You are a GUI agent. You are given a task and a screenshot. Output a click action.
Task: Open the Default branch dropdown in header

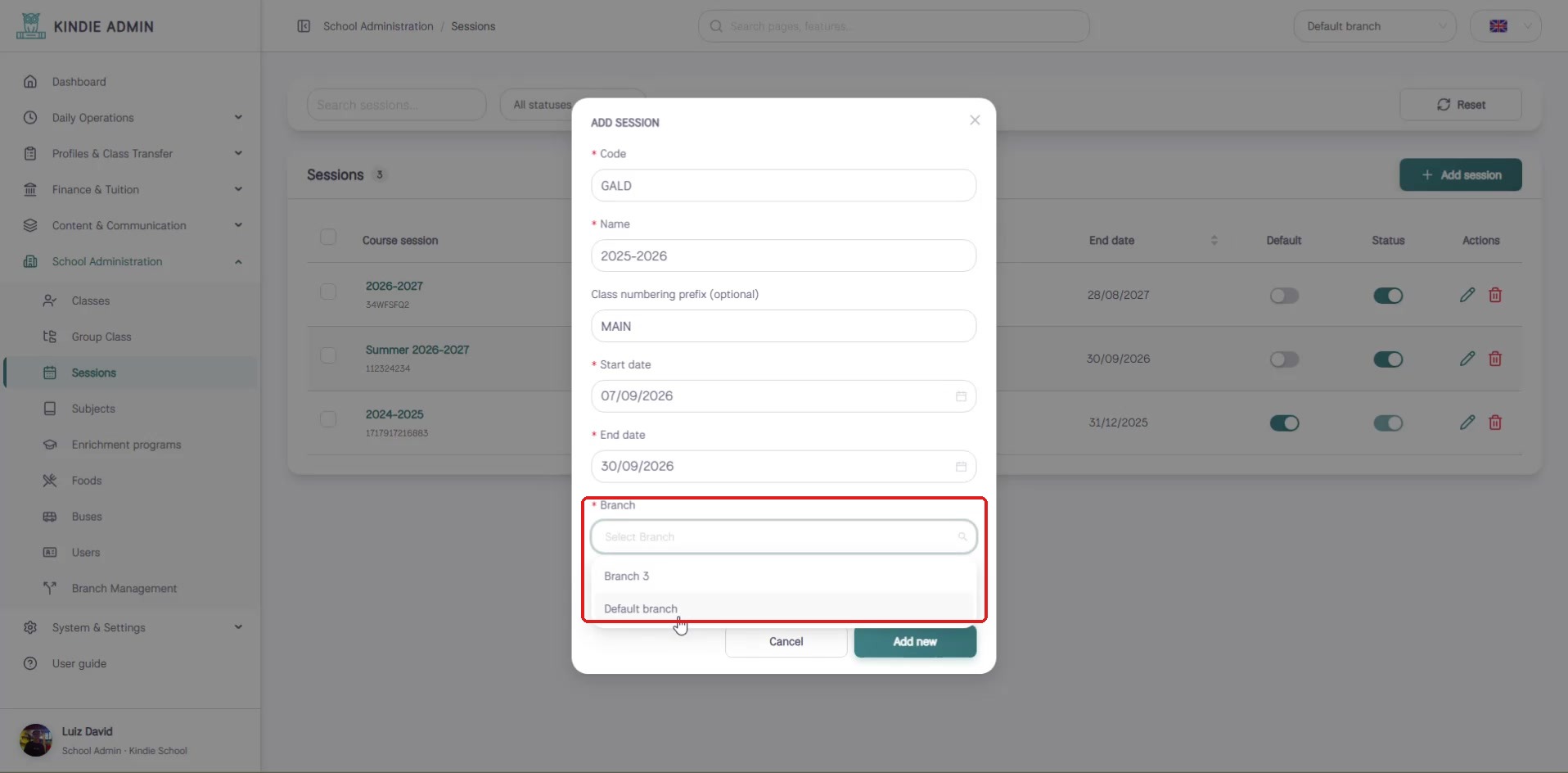(x=1375, y=26)
